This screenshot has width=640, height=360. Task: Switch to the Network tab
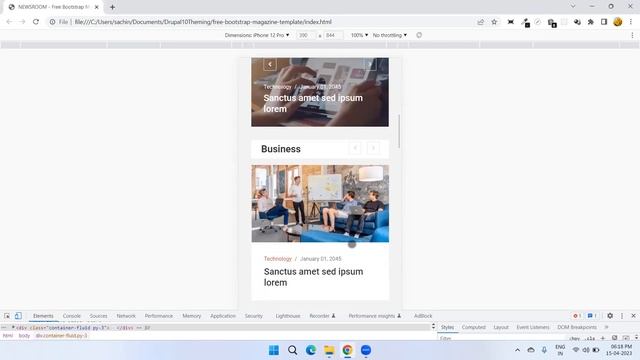tap(126, 316)
